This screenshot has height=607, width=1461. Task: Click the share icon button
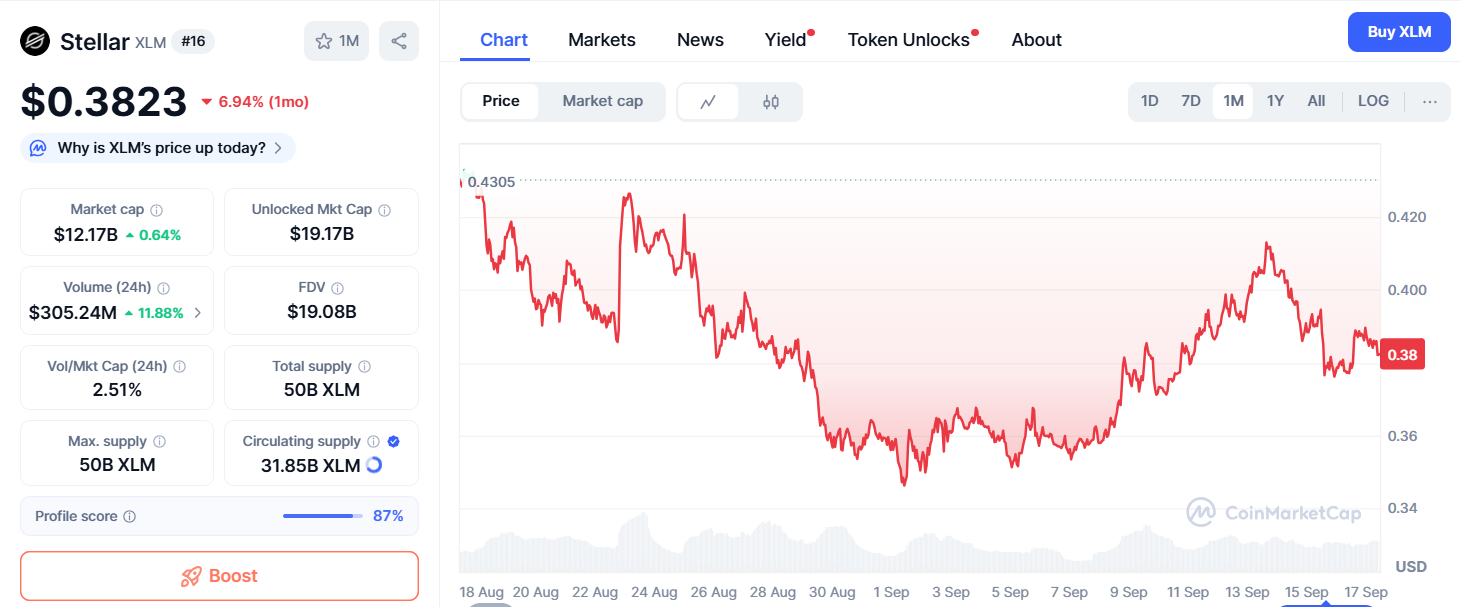(x=399, y=41)
